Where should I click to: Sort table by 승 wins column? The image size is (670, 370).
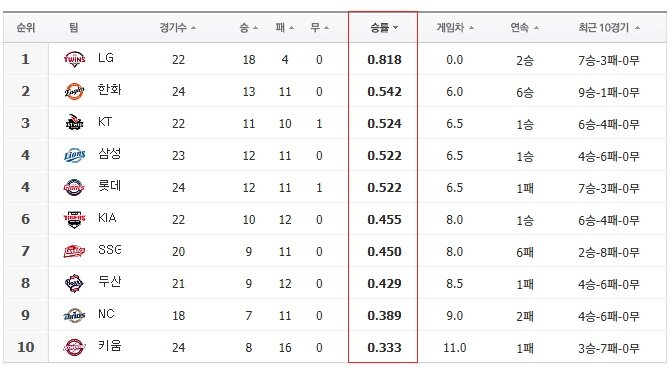248,28
